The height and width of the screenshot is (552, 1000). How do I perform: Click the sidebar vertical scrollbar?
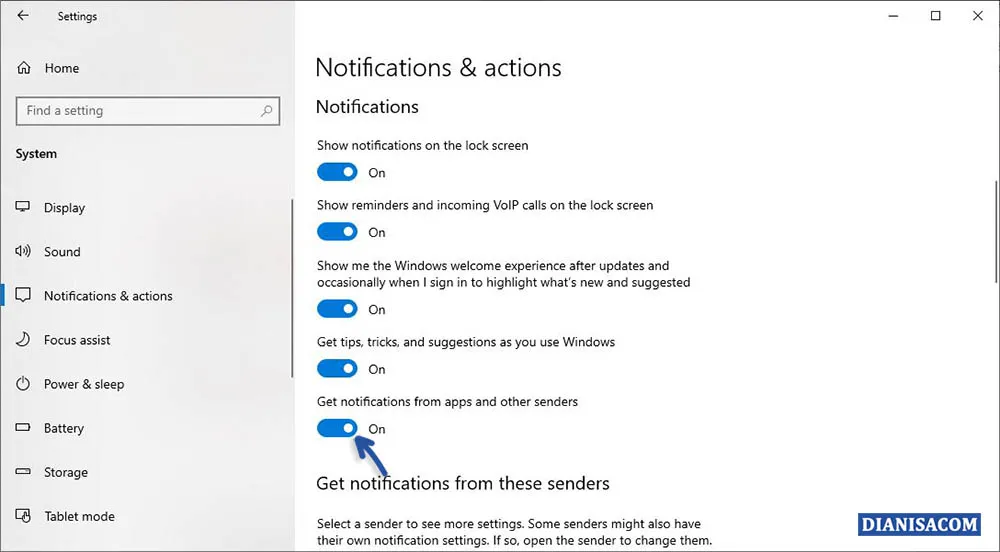coord(292,288)
